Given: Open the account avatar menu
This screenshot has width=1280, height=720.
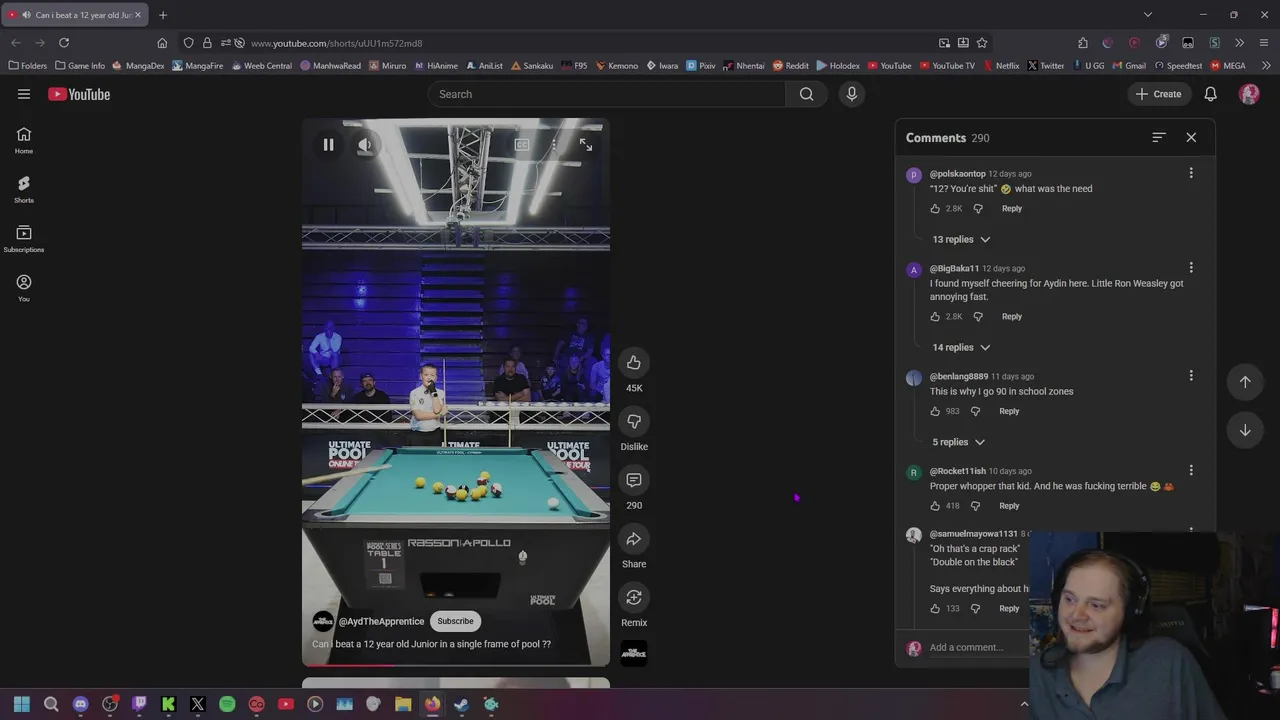Looking at the screenshot, I should point(1249,94).
